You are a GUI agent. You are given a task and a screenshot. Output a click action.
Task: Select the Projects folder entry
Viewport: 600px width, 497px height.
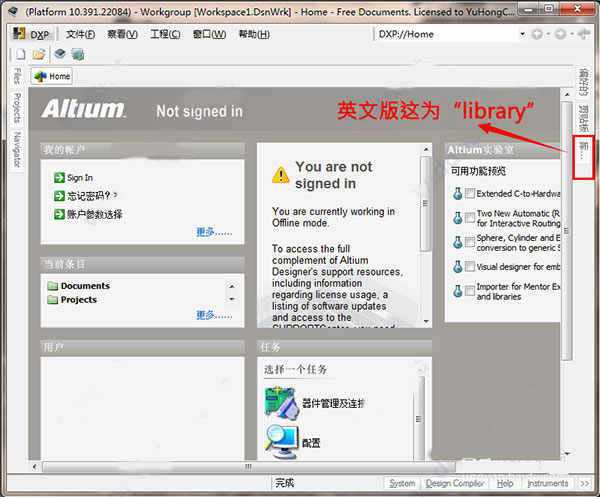[x=72, y=300]
